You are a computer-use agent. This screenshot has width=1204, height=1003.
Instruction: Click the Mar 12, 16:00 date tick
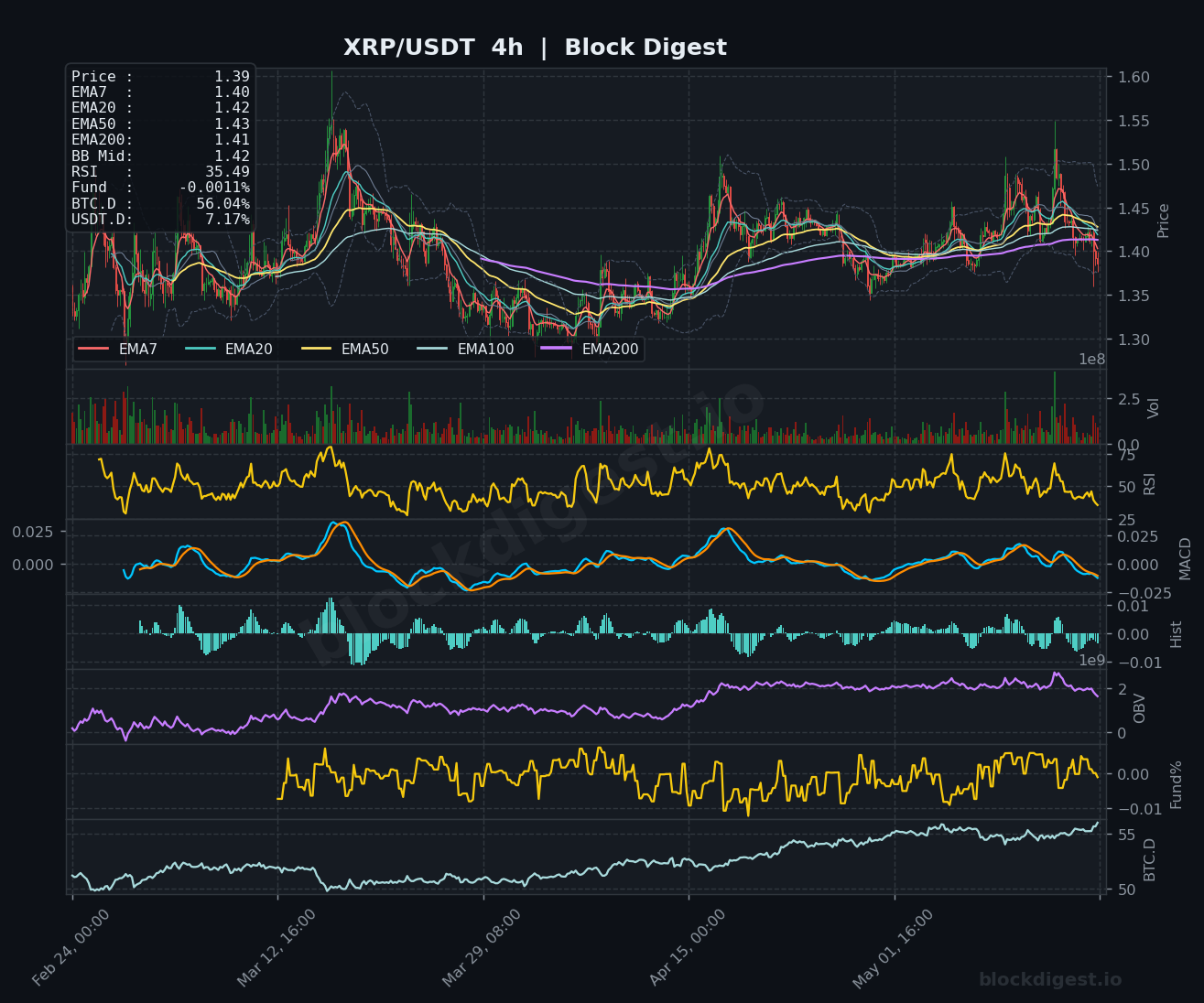(277, 947)
